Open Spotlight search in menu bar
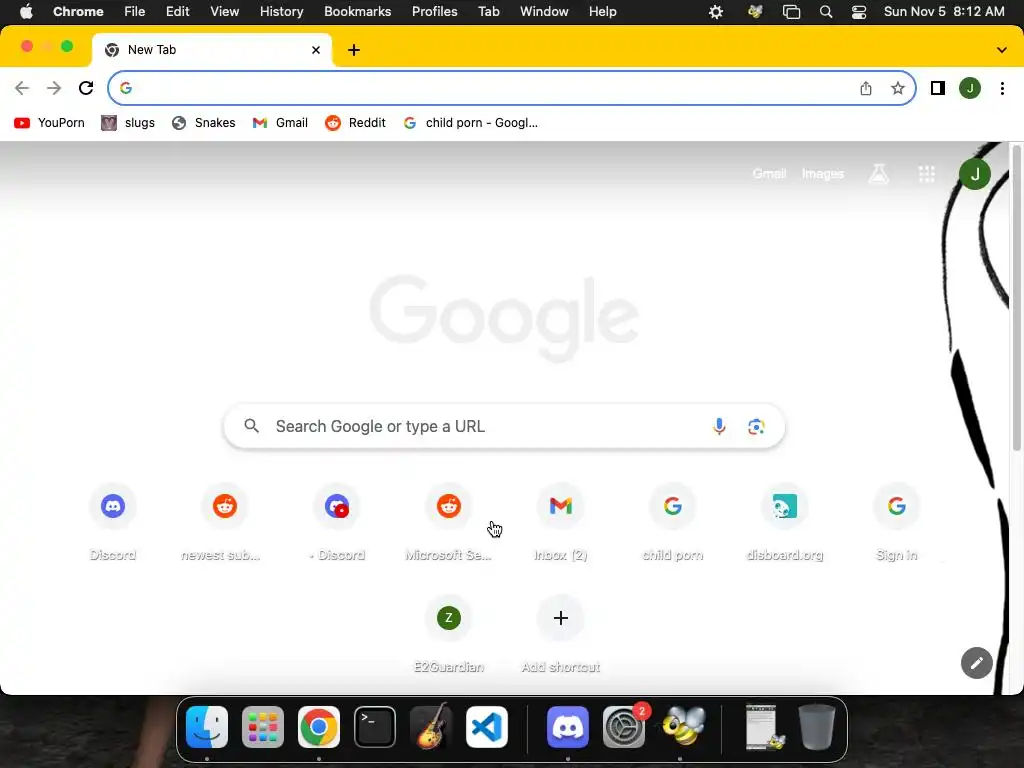Viewport: 1024px width, 768px height. (825, 12)
